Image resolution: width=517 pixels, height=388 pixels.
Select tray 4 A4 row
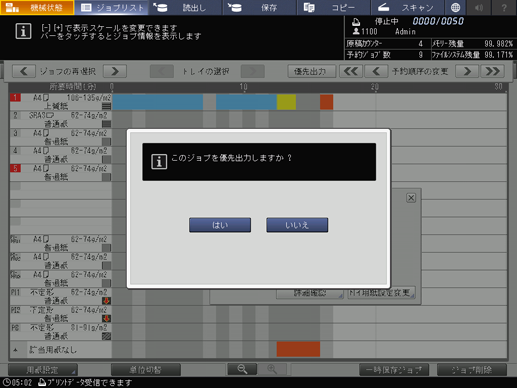pos(61,155)
